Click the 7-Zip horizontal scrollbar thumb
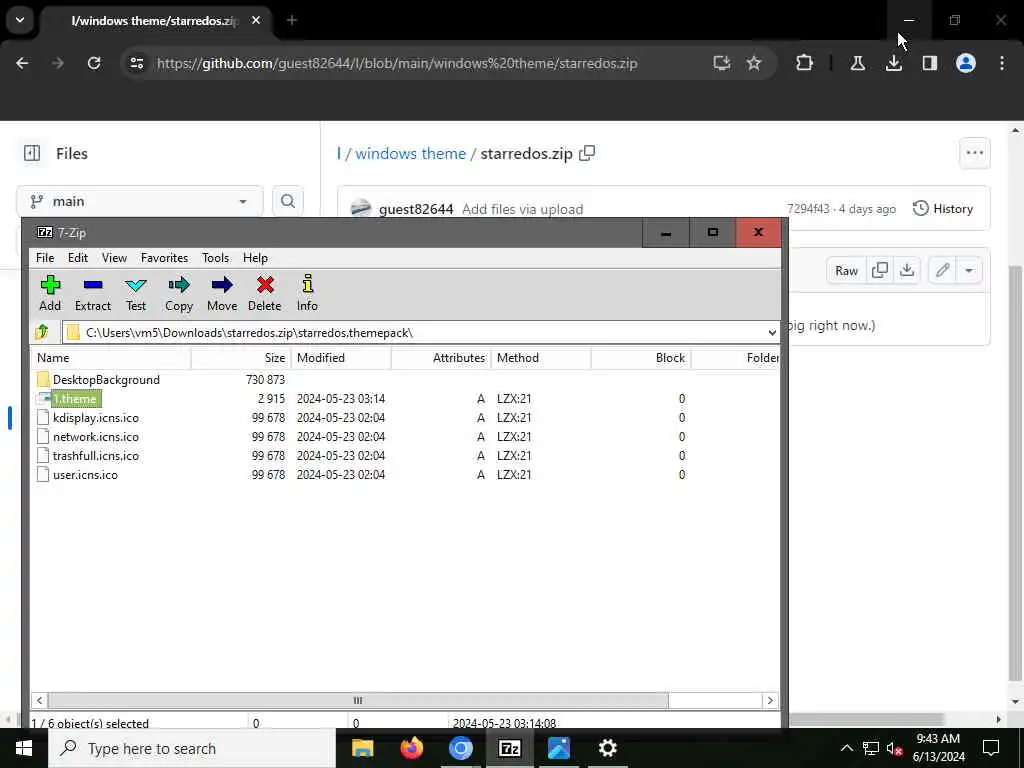1024x768 pixels. [358, 700]
